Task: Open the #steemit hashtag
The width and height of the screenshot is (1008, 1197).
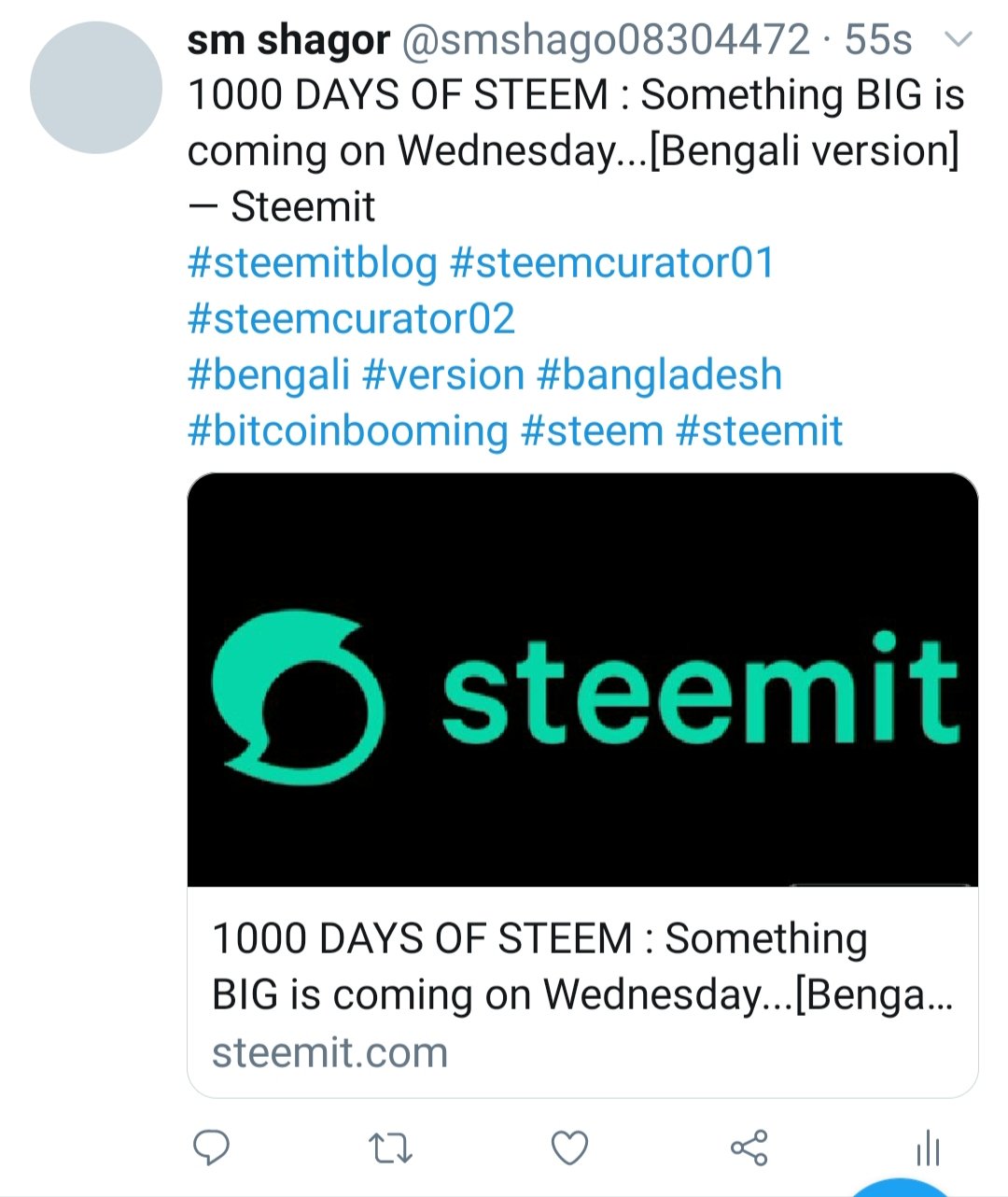Action: point(759,431)
